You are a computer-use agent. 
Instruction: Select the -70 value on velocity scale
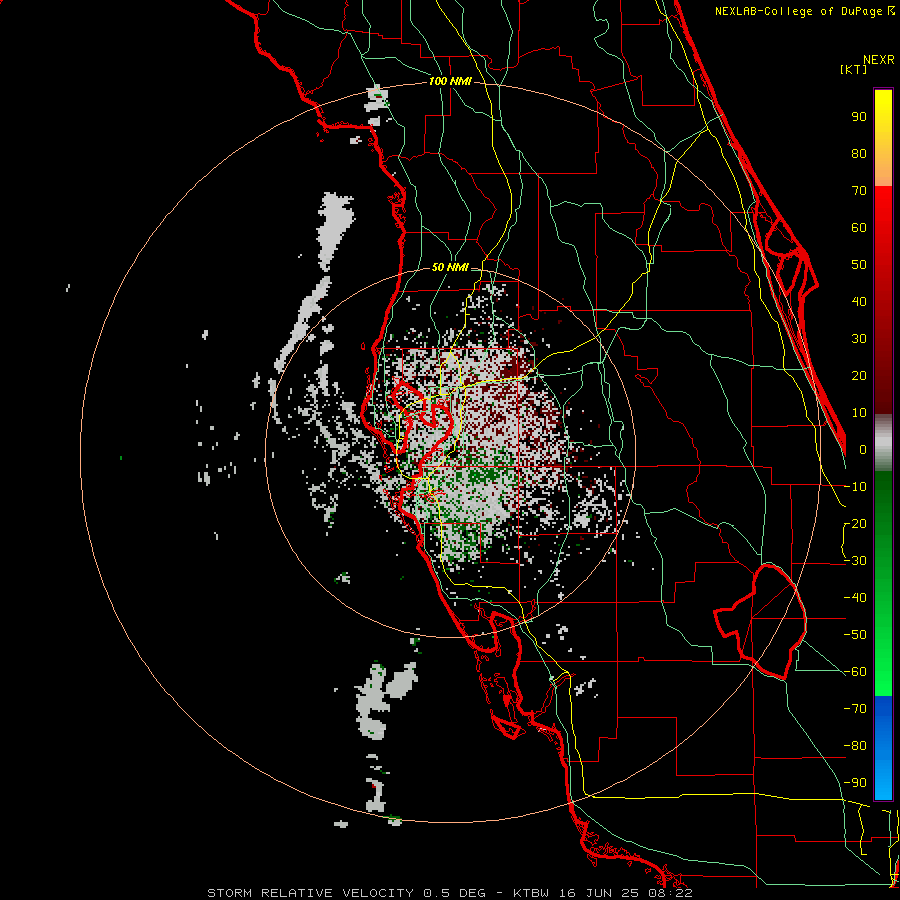click(855, 708)
